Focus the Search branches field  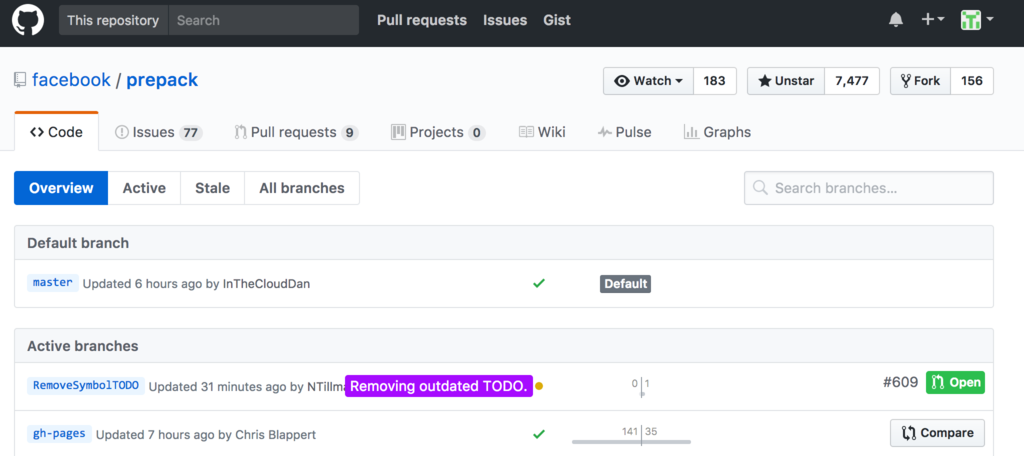click(x=869, y=188)
